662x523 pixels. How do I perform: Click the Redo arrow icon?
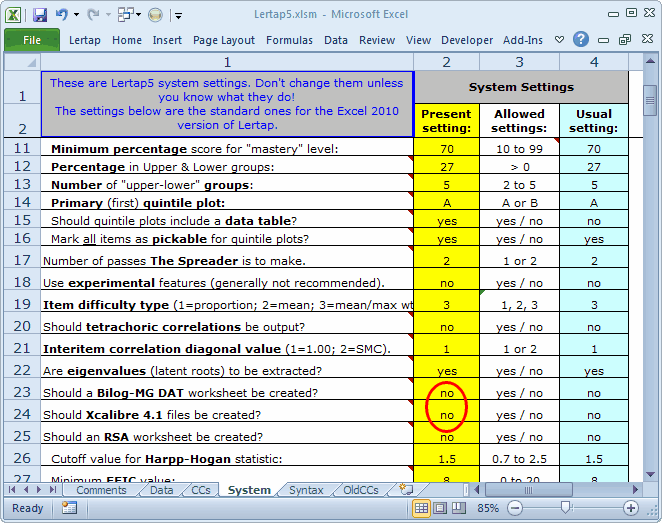tap(93, 15)
